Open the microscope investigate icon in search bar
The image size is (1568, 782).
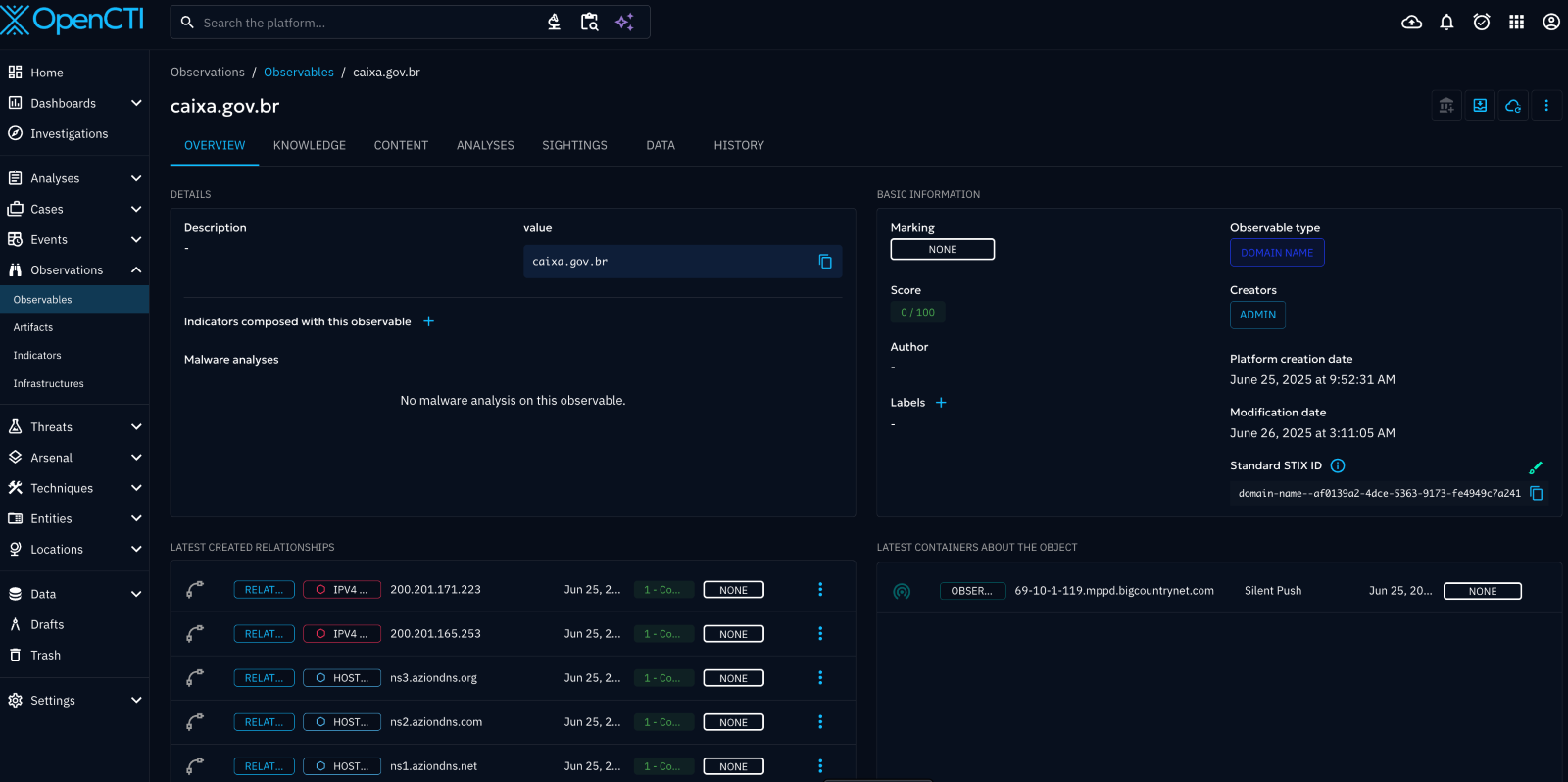(x=554, y=23)
